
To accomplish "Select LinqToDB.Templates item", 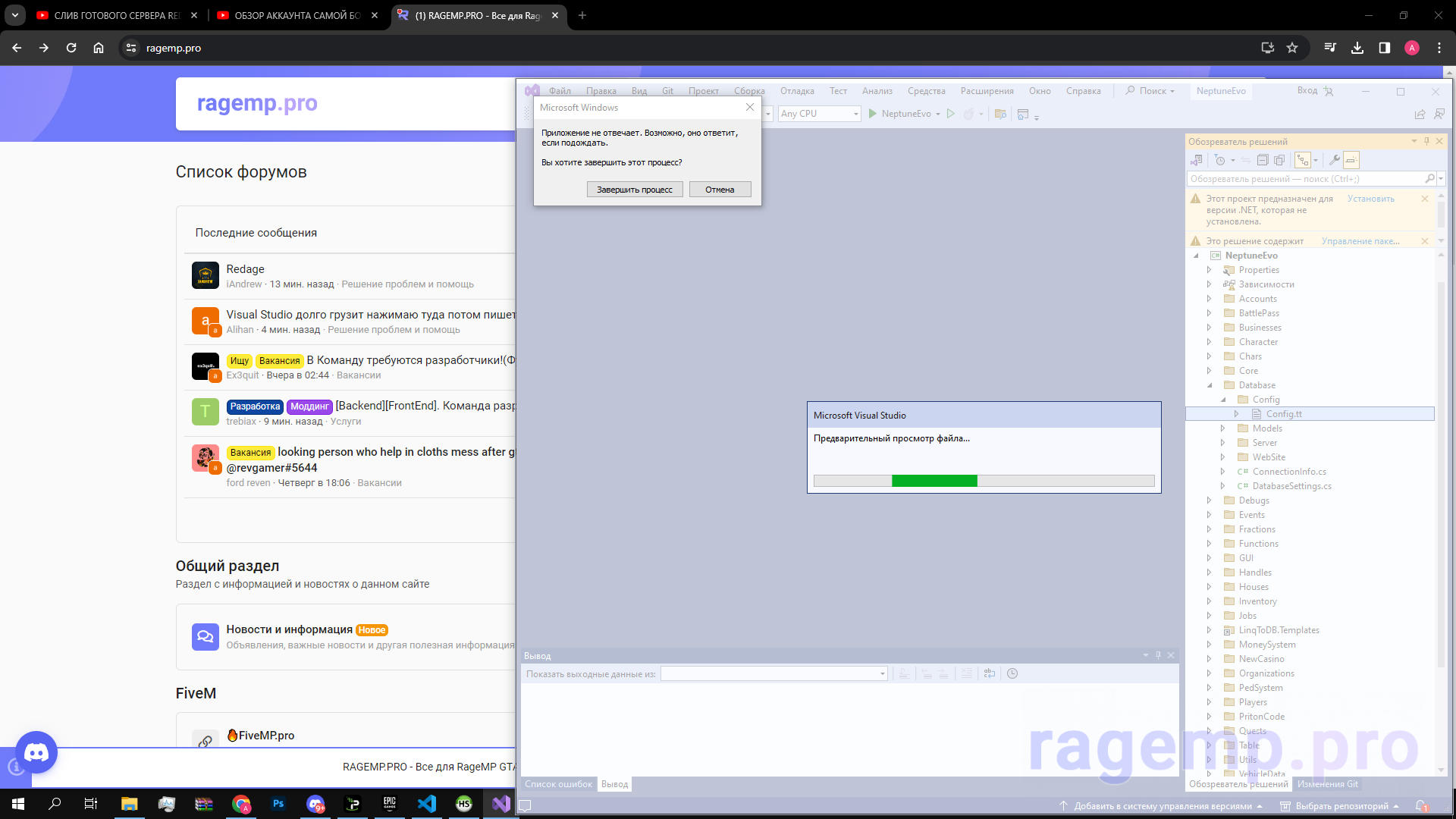I will 1279,630.
